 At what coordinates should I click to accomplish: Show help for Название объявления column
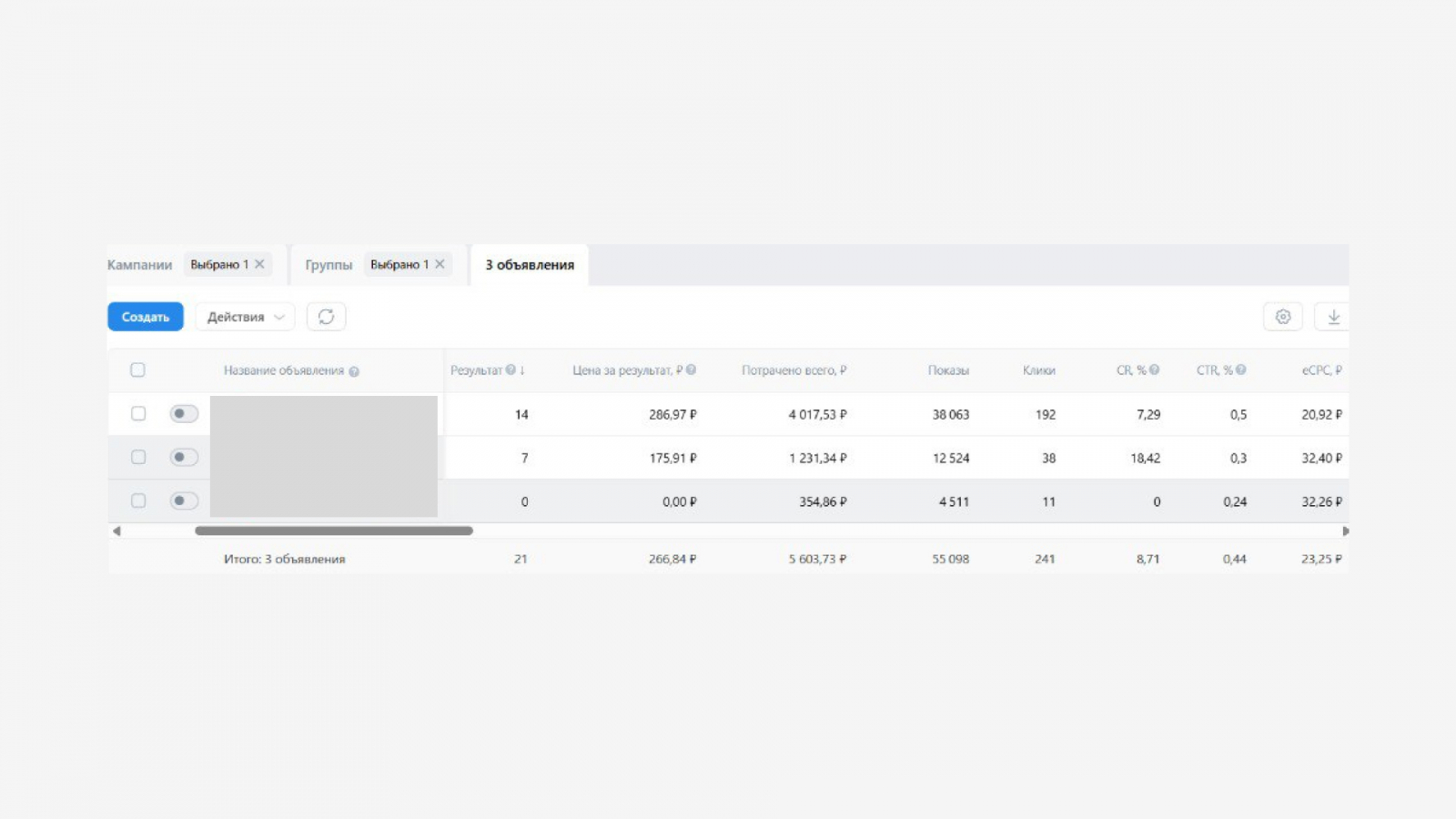(354, 371)
